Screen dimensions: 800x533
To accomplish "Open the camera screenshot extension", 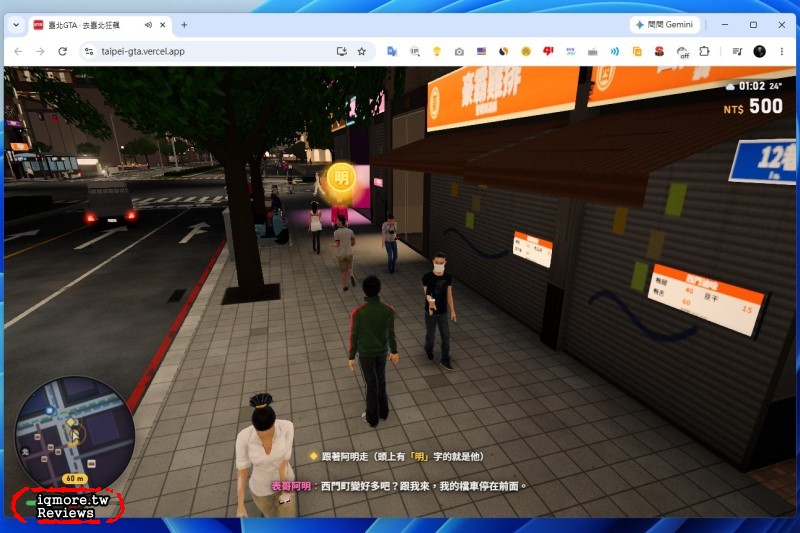I will point(459,52).
